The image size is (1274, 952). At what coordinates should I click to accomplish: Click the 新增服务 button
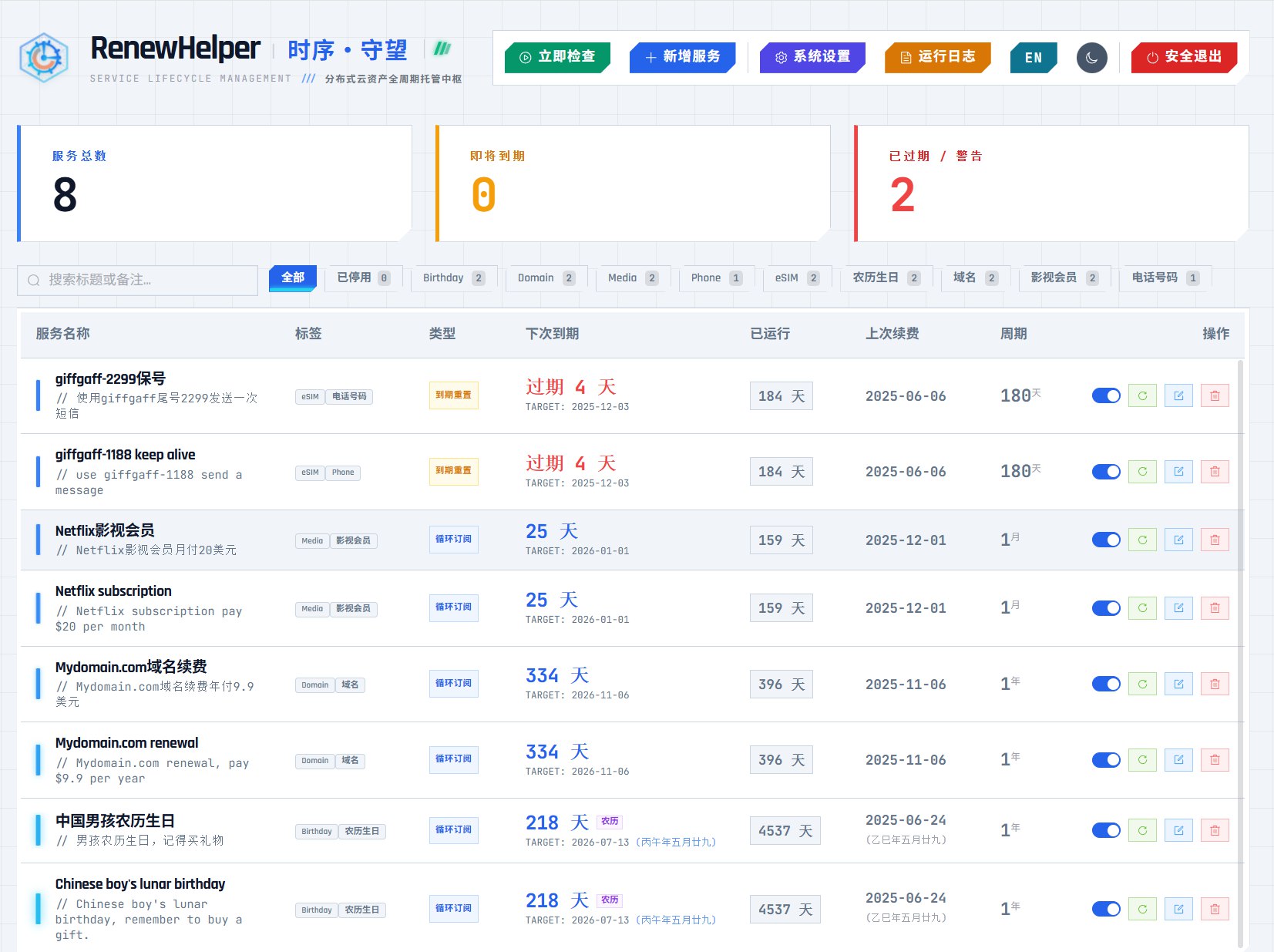click(x=683, y=56)
